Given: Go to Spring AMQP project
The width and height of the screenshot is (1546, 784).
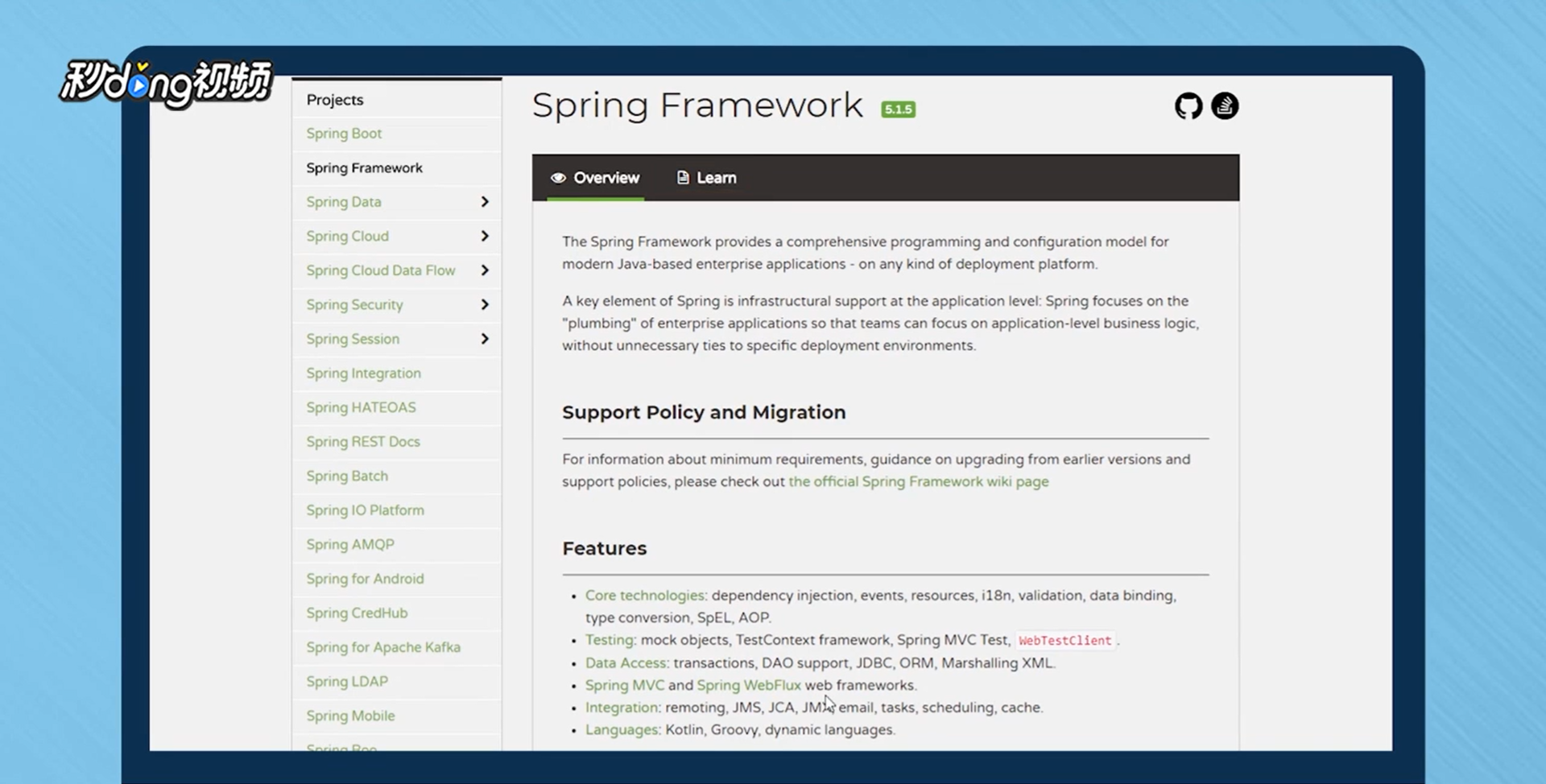Looking at the screenshot, I should tap(350, 544).
